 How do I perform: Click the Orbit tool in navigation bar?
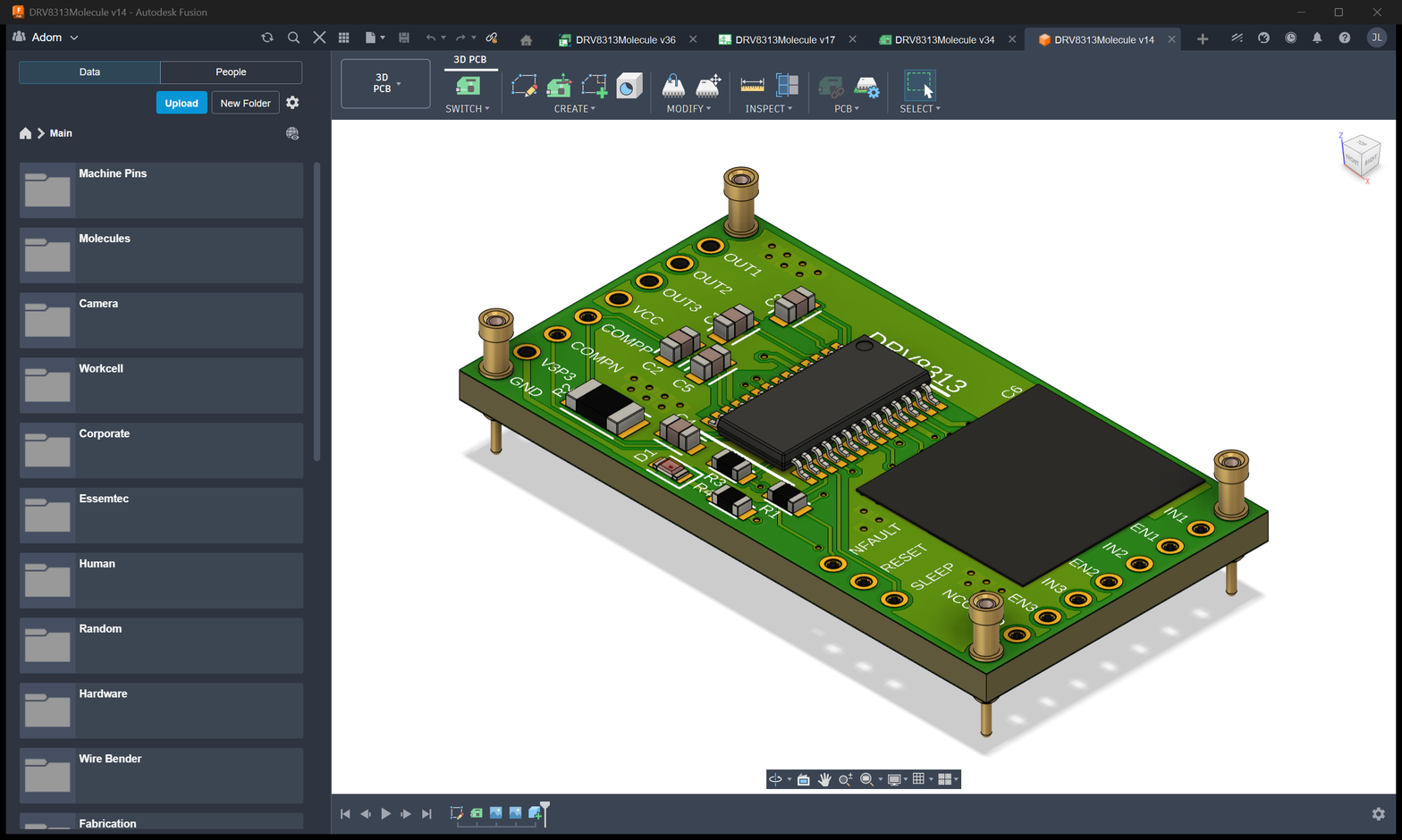(x=775, y=779)
